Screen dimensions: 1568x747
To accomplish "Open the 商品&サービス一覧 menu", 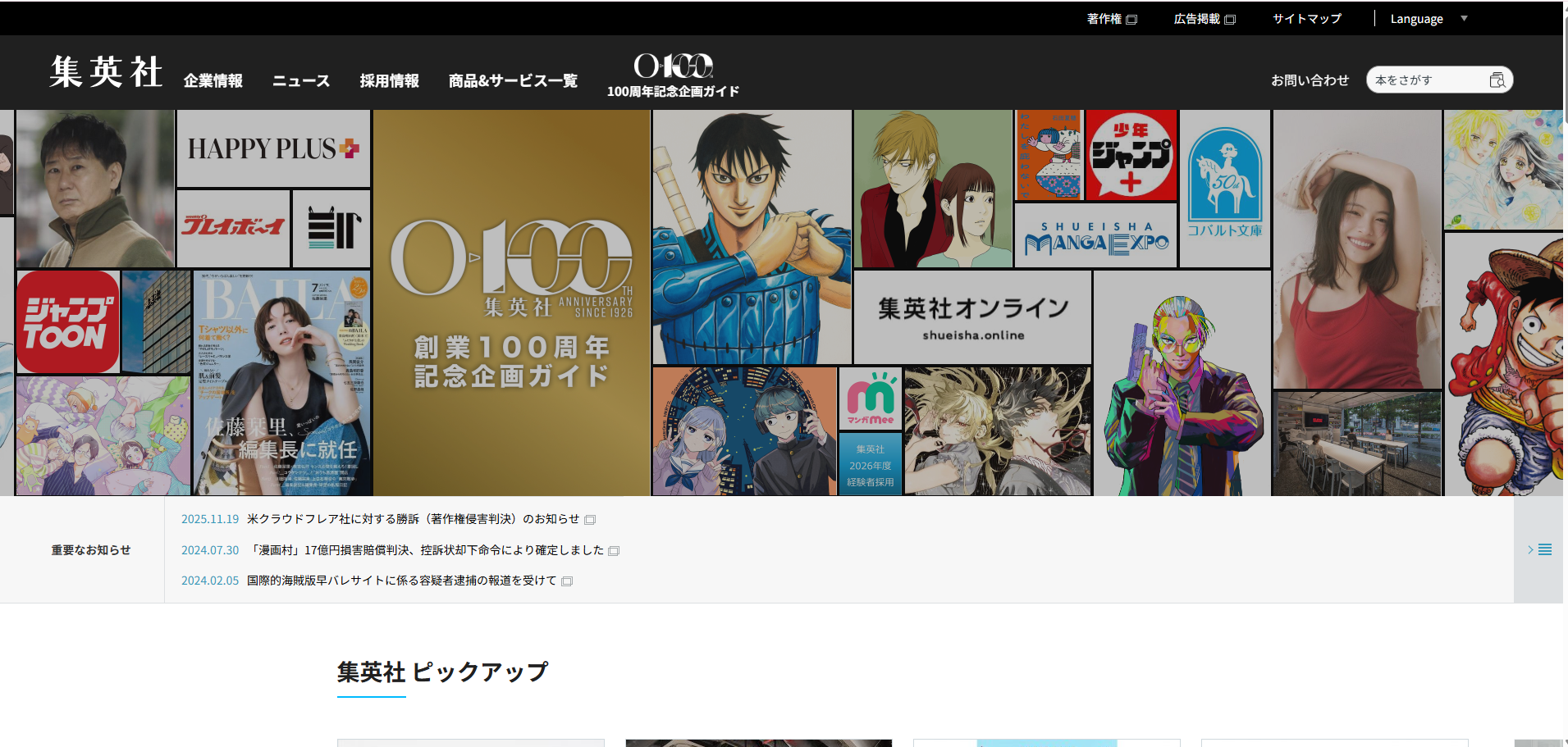I will 513,80.
